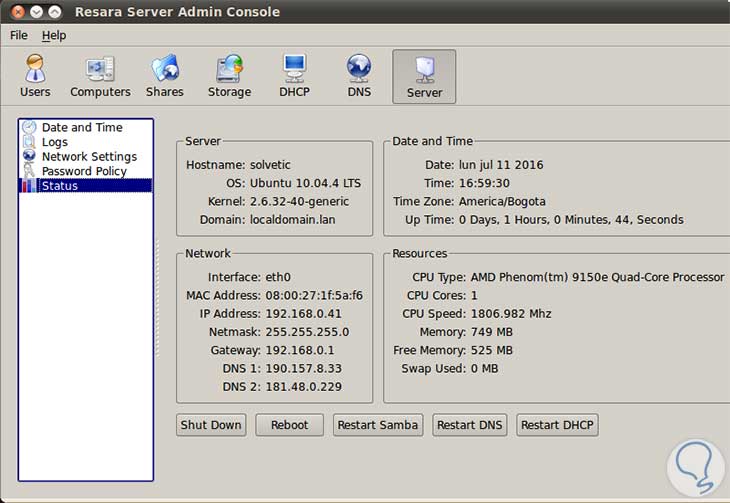
Task: Click the kernel value 2.6.32-40-generic
Action: 299,201
